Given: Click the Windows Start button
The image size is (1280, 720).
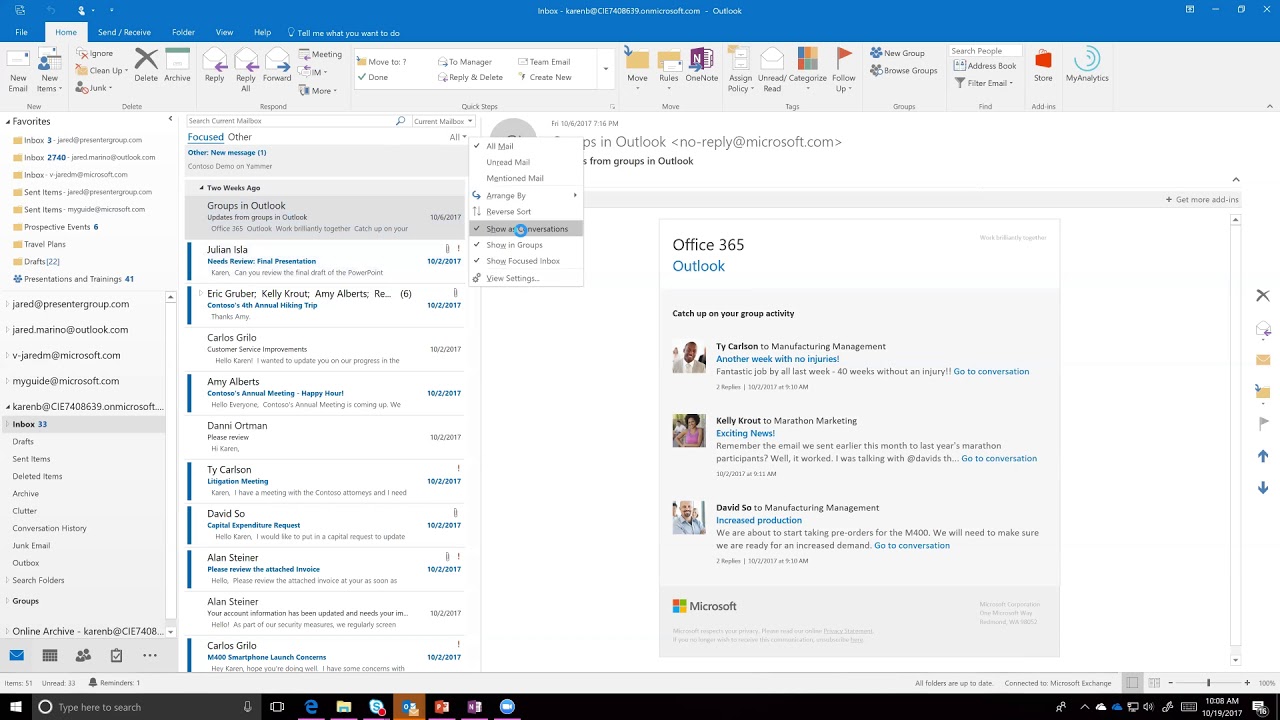Looking at the screenshot, I should point(15,707).
